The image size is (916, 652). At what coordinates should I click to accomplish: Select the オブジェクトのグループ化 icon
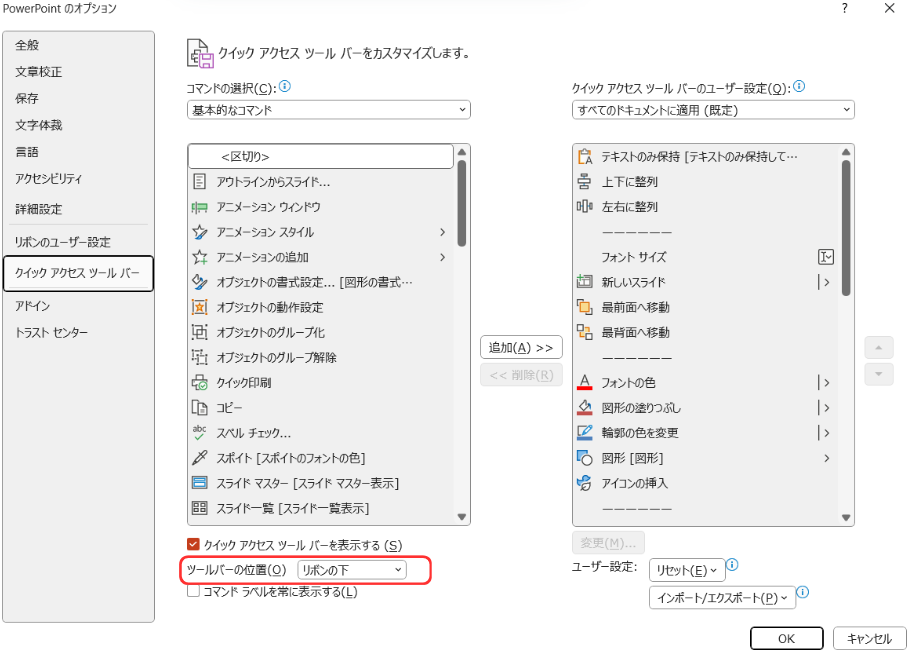199,333
